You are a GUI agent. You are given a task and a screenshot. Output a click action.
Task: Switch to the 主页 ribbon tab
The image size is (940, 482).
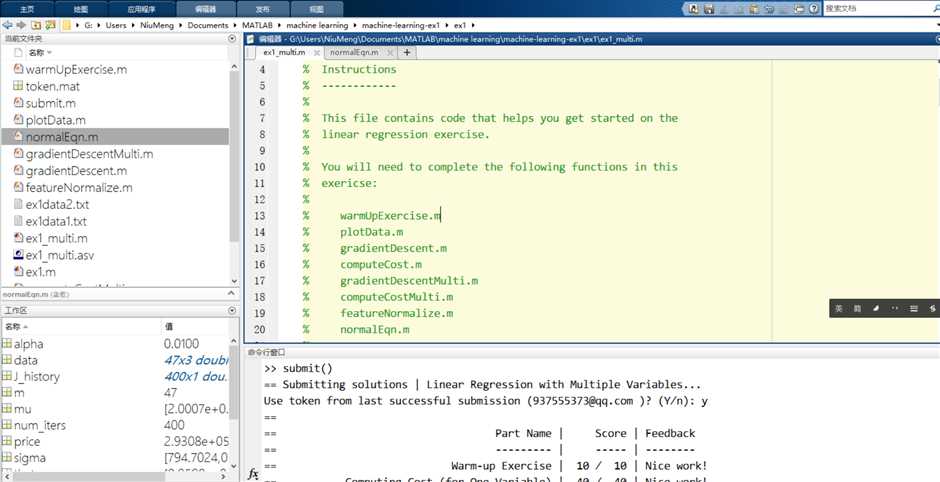click(27, 9)
